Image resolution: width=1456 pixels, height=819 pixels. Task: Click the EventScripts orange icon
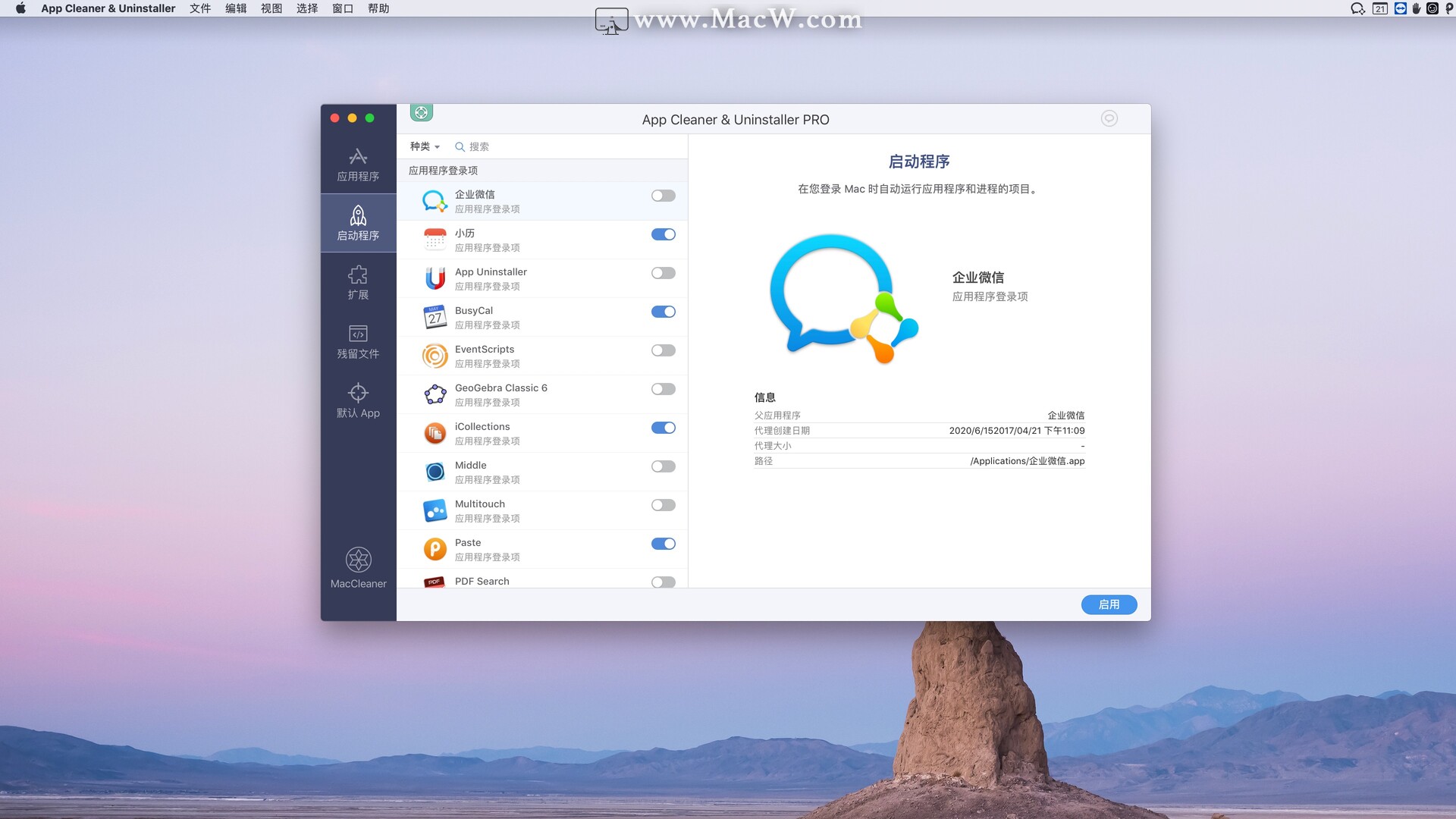[x=435, y=356]
